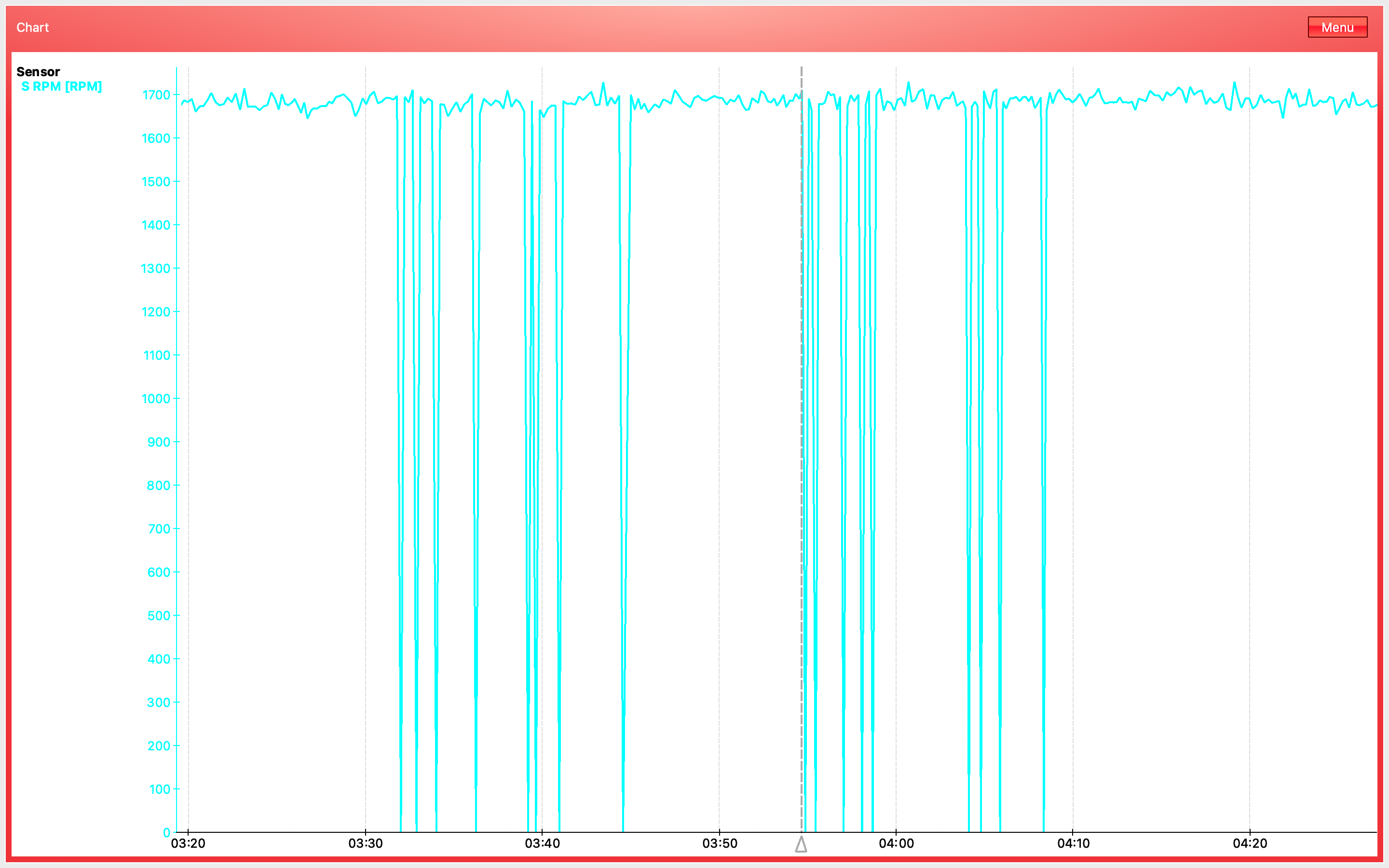Select the S RPM [RPM] legend entry

(61, 86)
